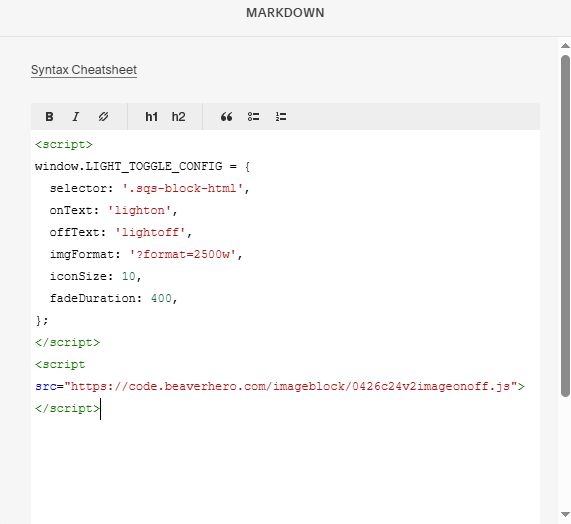Toggle bold formatting with B icon
Image resolution: width=571 pixels, height=524 pixels.
click(49, 117)
